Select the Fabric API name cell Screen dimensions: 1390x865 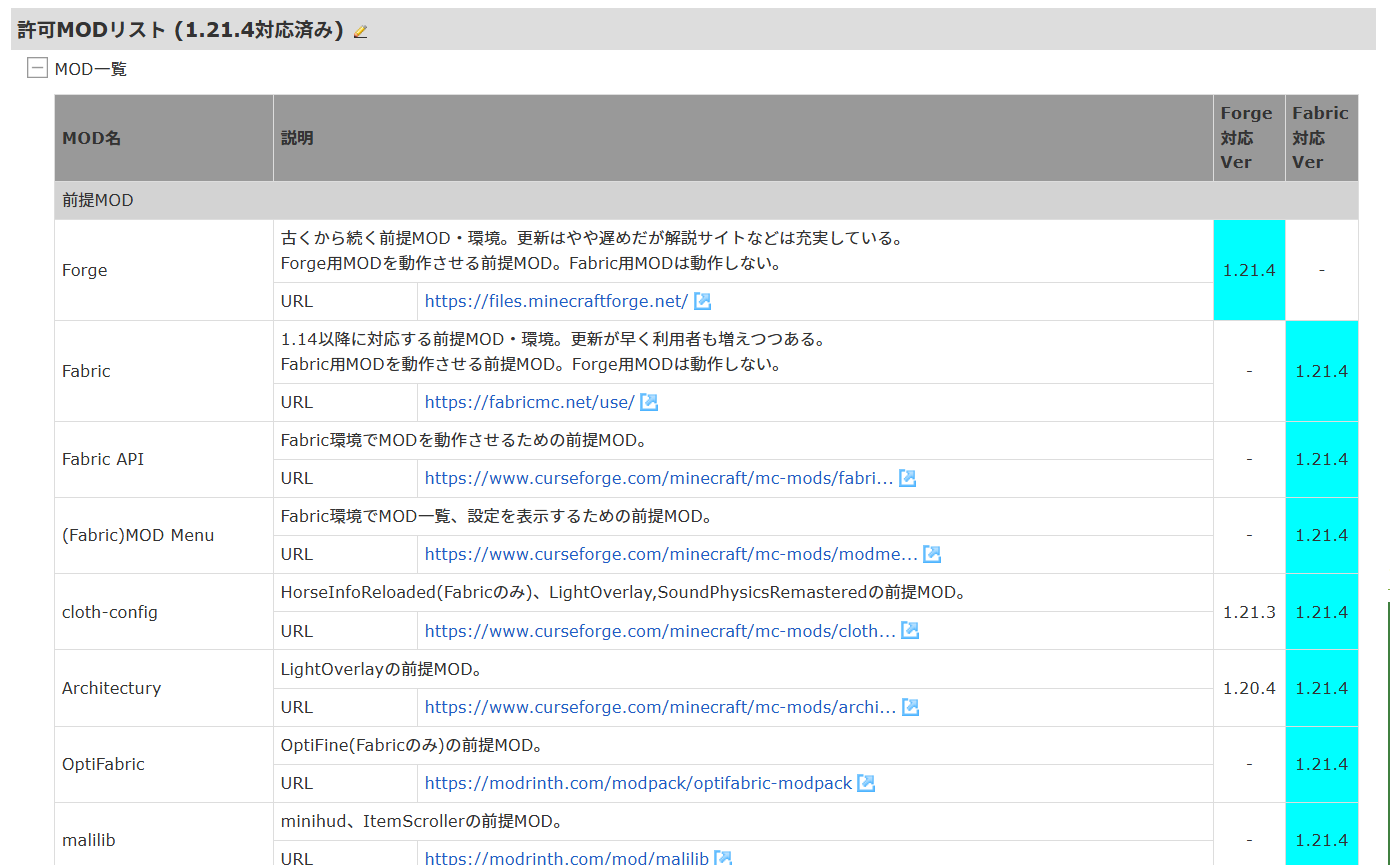coord(164,459)
